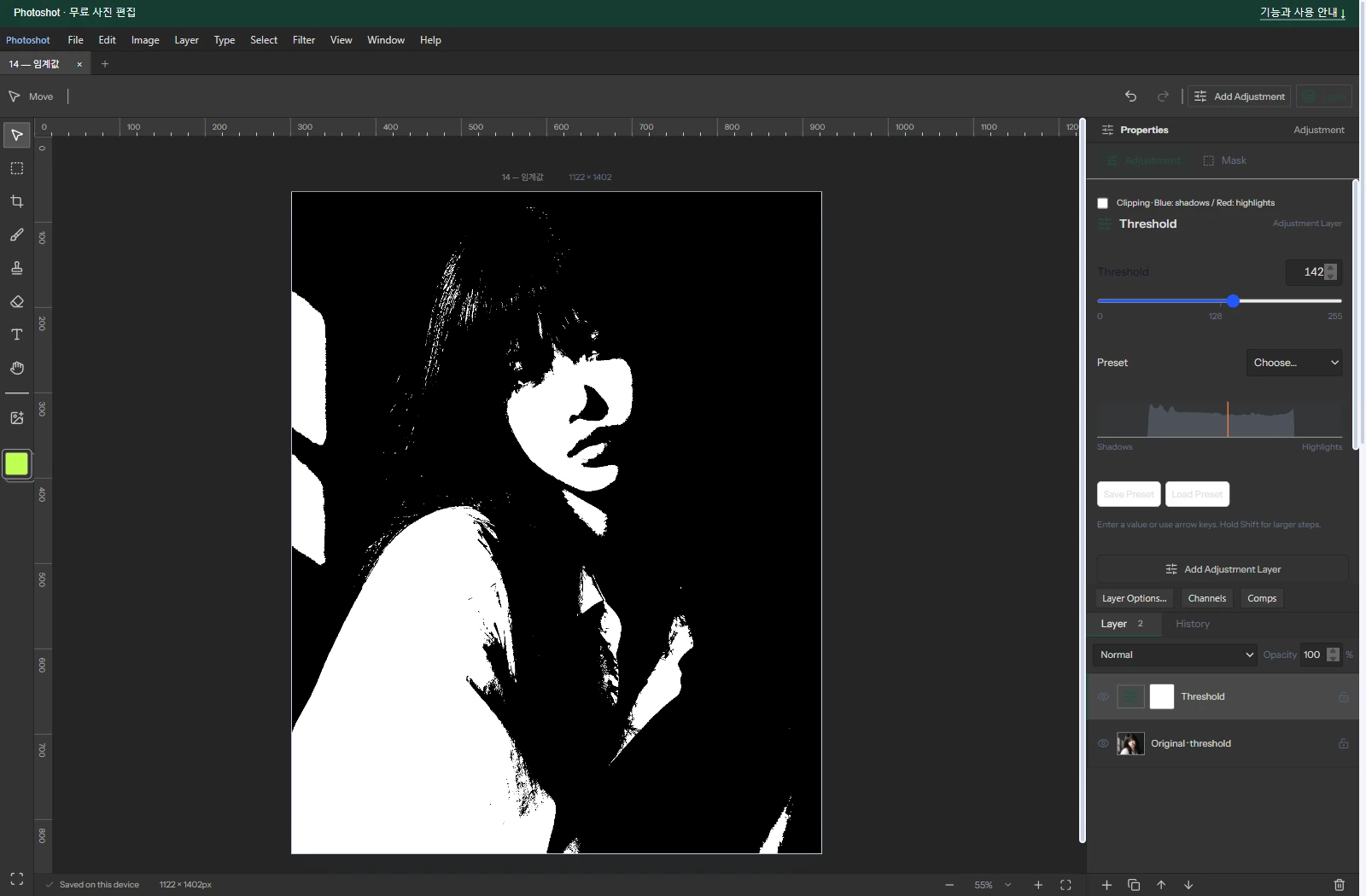Open the Normal blend mode dropdown
Screen dimensions: 1366x896
coord(1175,655)
